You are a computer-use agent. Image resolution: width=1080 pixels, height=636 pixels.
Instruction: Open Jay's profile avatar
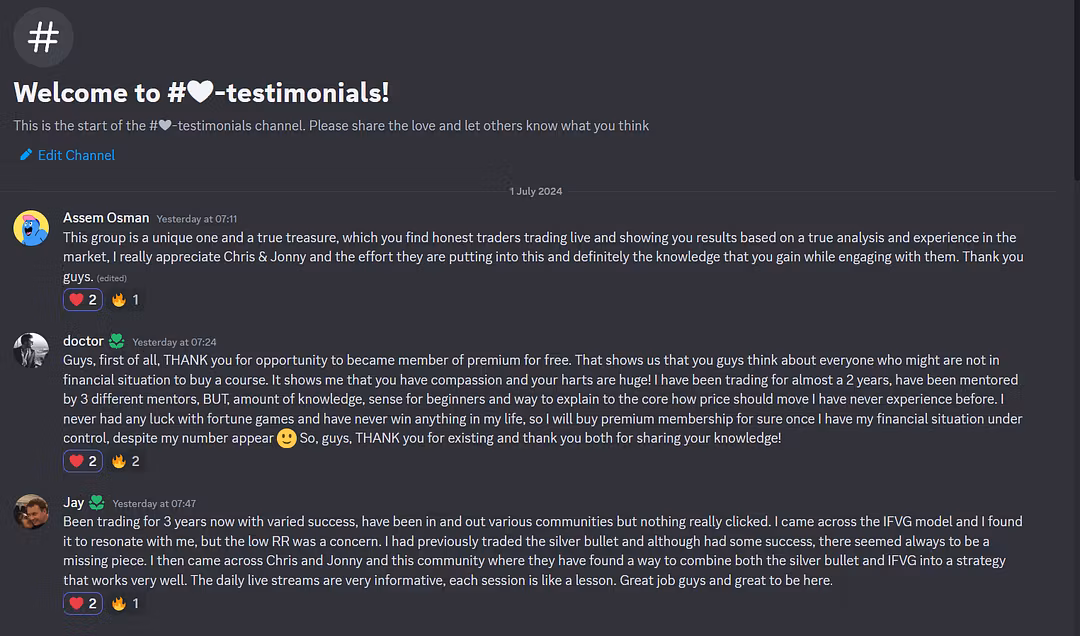(31, 513)
